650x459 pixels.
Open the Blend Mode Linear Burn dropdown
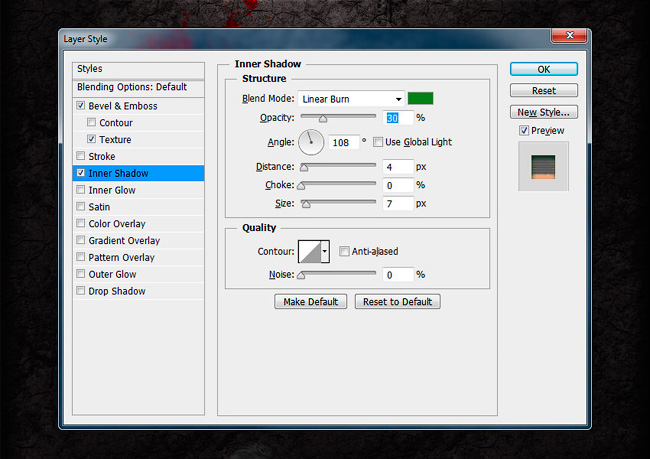click(351, 99)
